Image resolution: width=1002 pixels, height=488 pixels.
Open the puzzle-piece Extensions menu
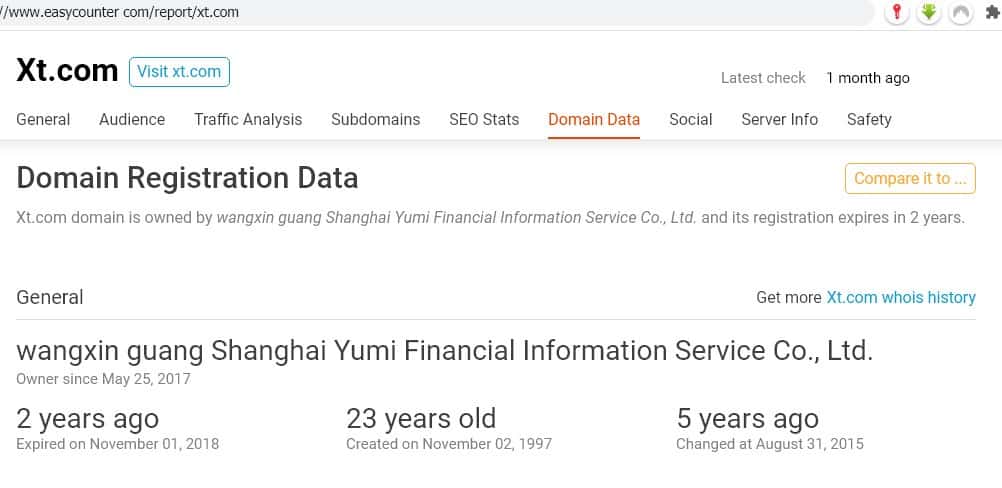click(992, 13)
